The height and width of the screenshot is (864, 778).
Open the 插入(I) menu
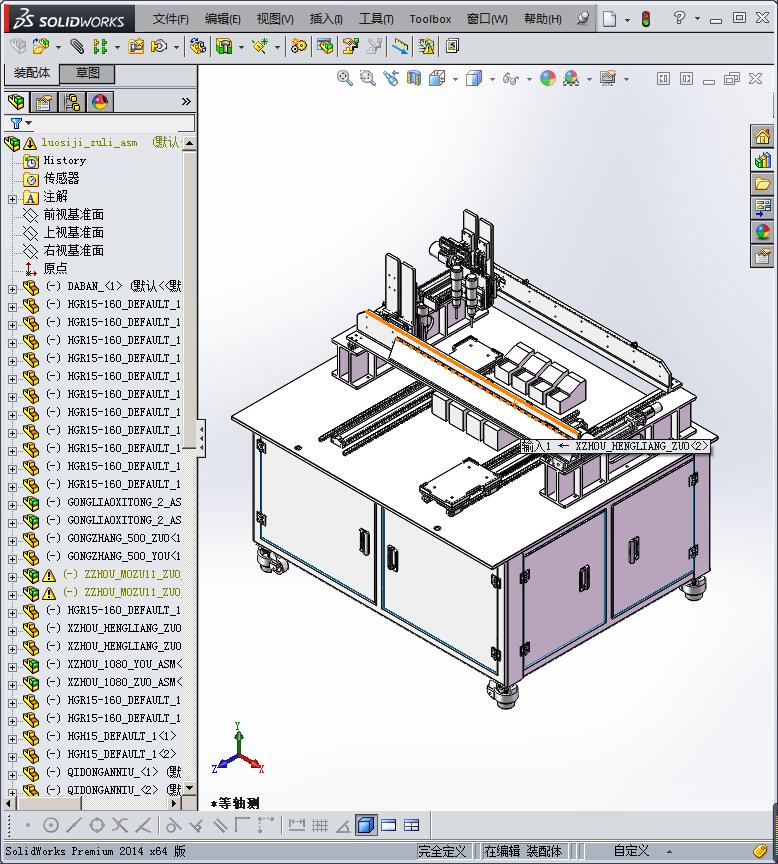(x=326, y=19)
